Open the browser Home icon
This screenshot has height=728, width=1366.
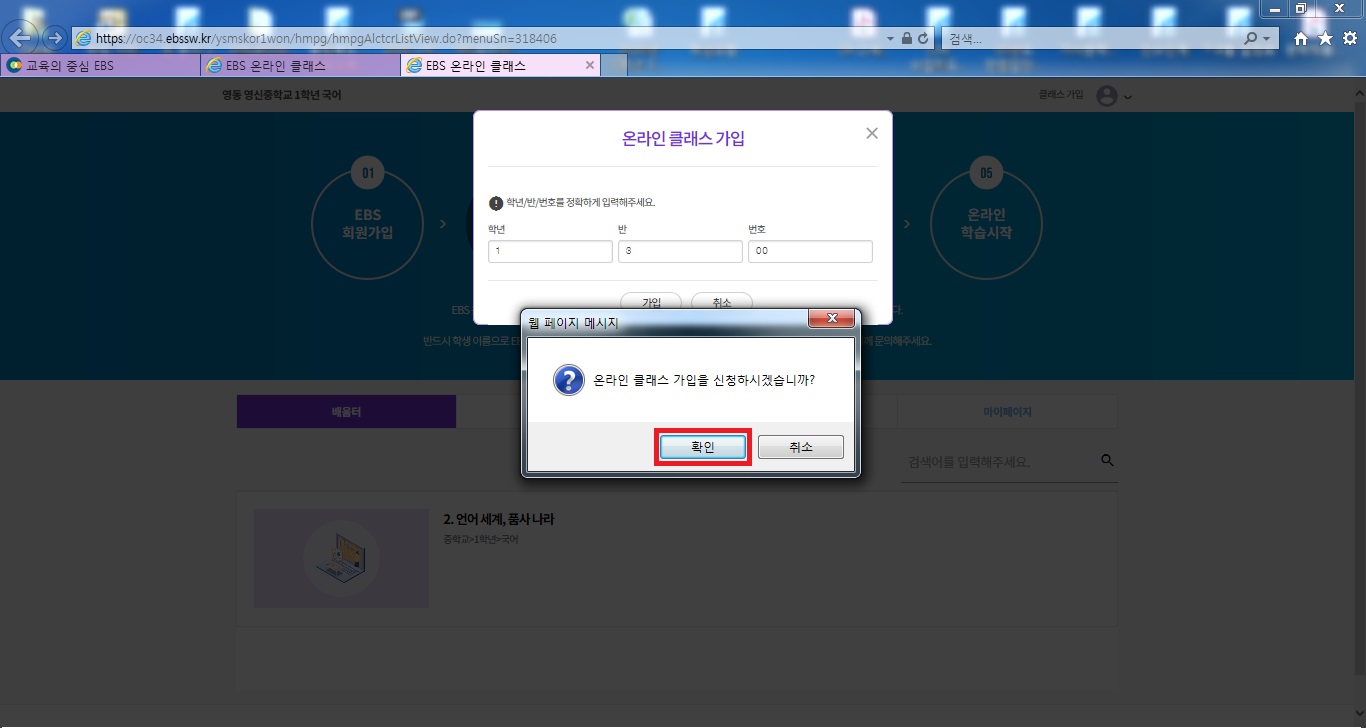click(1301, 38)
